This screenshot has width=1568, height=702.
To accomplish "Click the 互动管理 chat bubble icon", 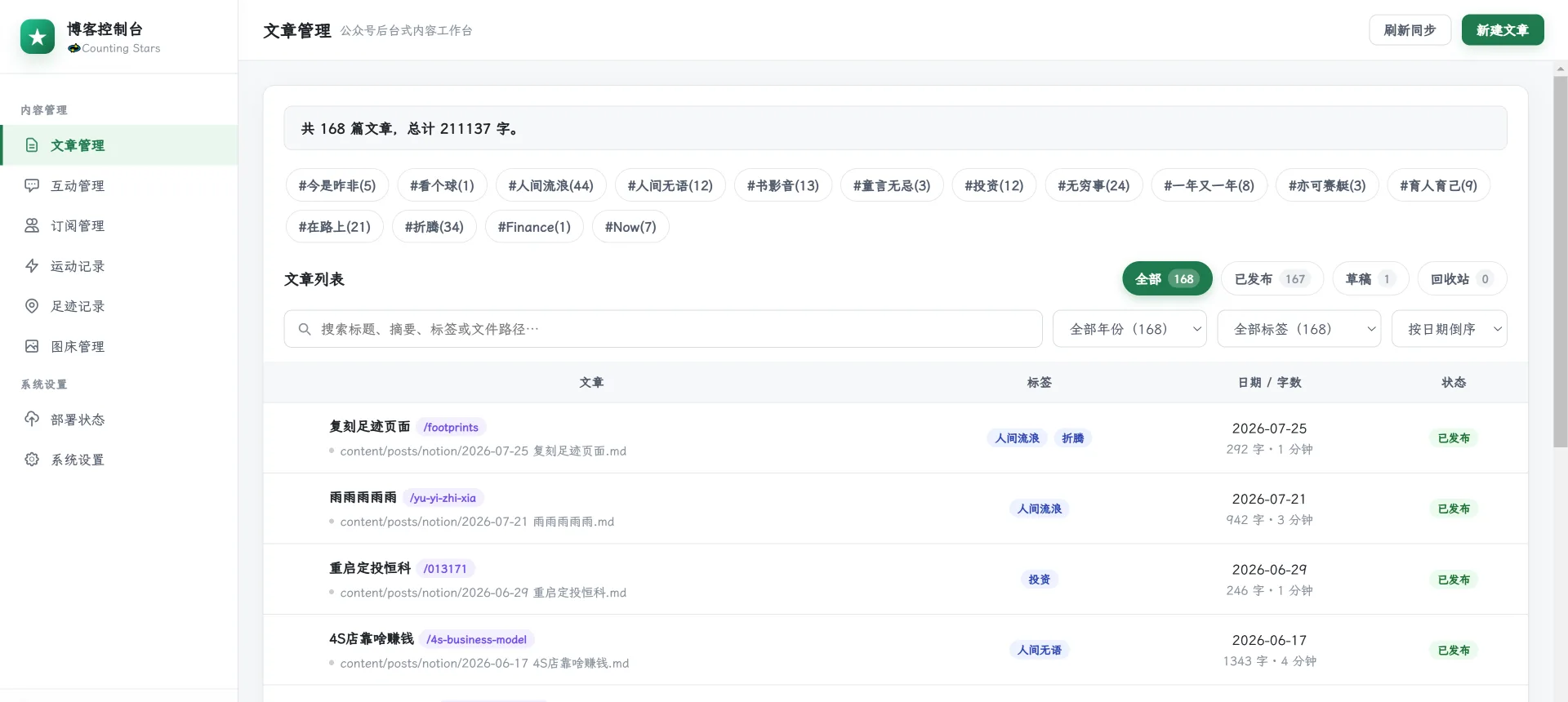I will pyautogui.click(x=32, y=185).
